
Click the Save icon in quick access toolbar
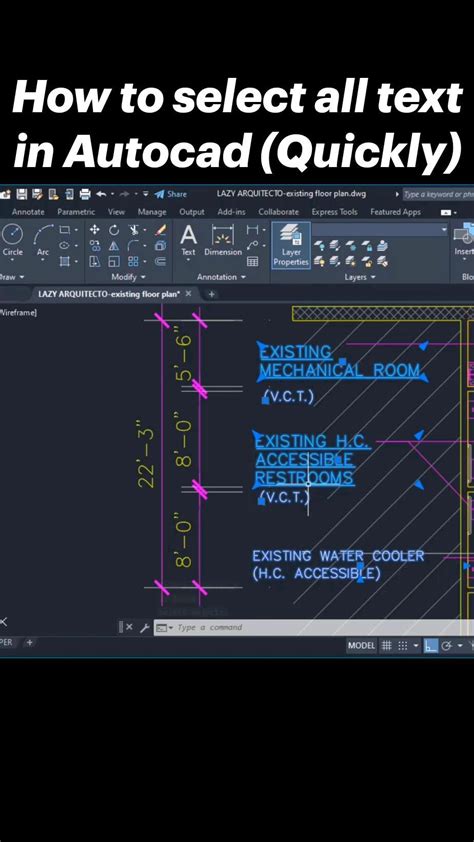(x=21, y=194)
